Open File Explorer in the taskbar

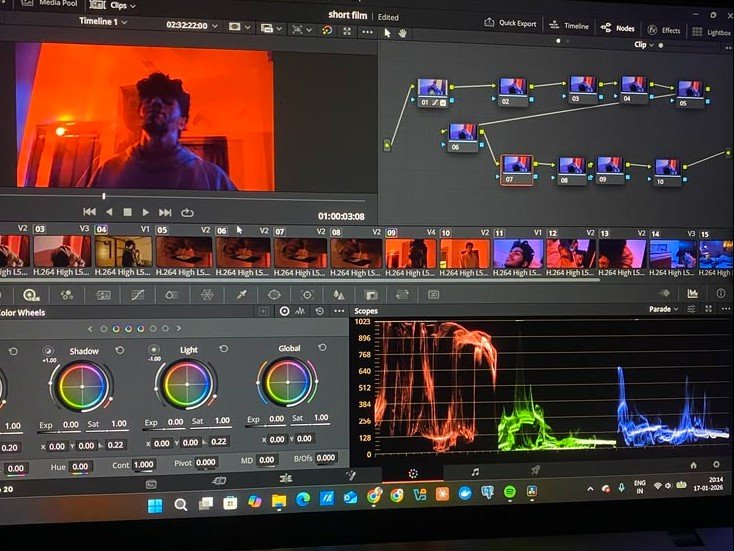tap(279, 501)
